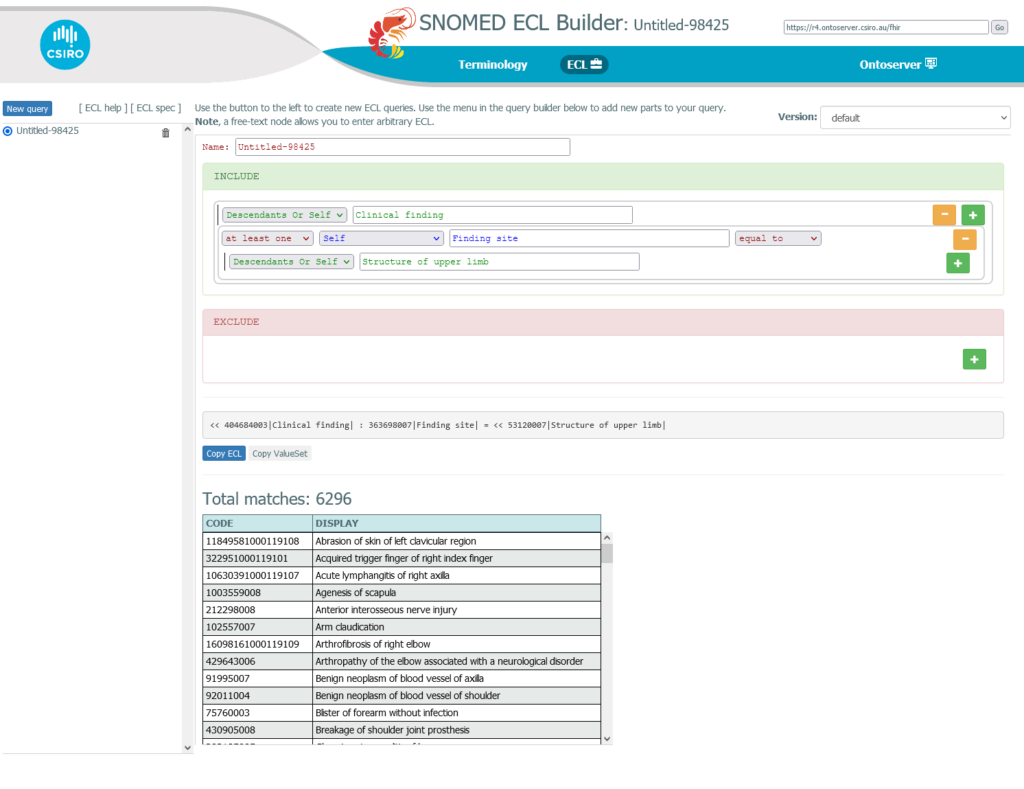Click the query list scroll down arrow
This screenshot has height=789, width=1024.
click(187, 748)
